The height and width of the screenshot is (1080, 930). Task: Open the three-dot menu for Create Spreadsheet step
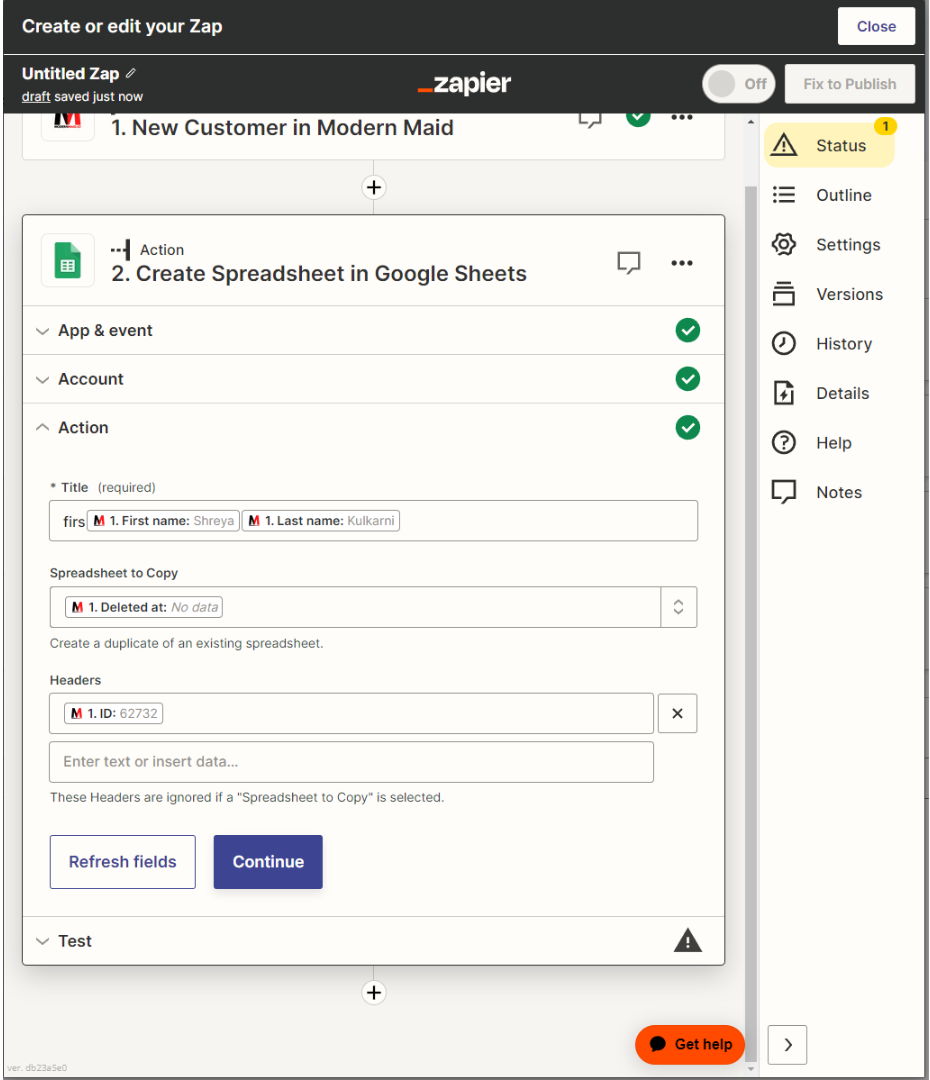click(x=682, y=262)
